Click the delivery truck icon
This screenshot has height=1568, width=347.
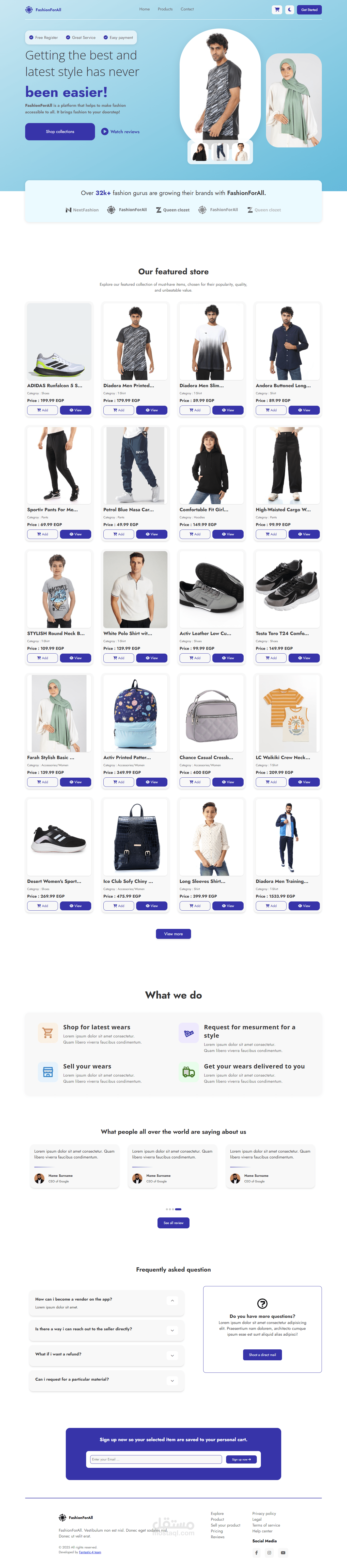[x=189, y=1072]
